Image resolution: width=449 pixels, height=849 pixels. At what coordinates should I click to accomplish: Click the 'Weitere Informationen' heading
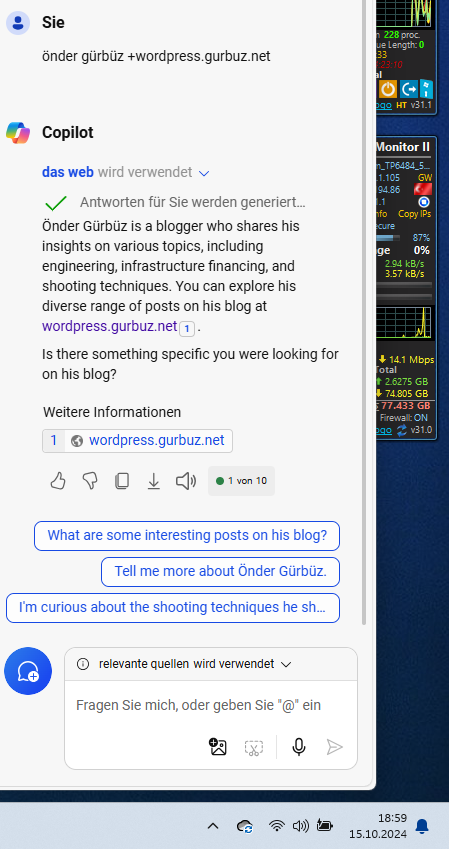point(112,412)
